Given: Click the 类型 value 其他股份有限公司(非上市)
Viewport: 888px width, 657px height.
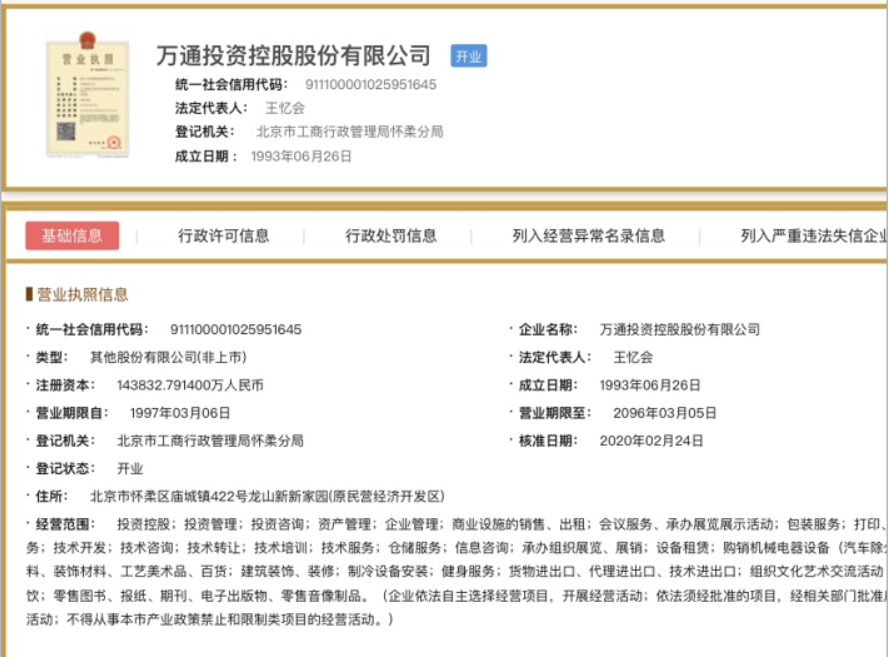Looking at the screenshot, I should click(x=168, y=357).
